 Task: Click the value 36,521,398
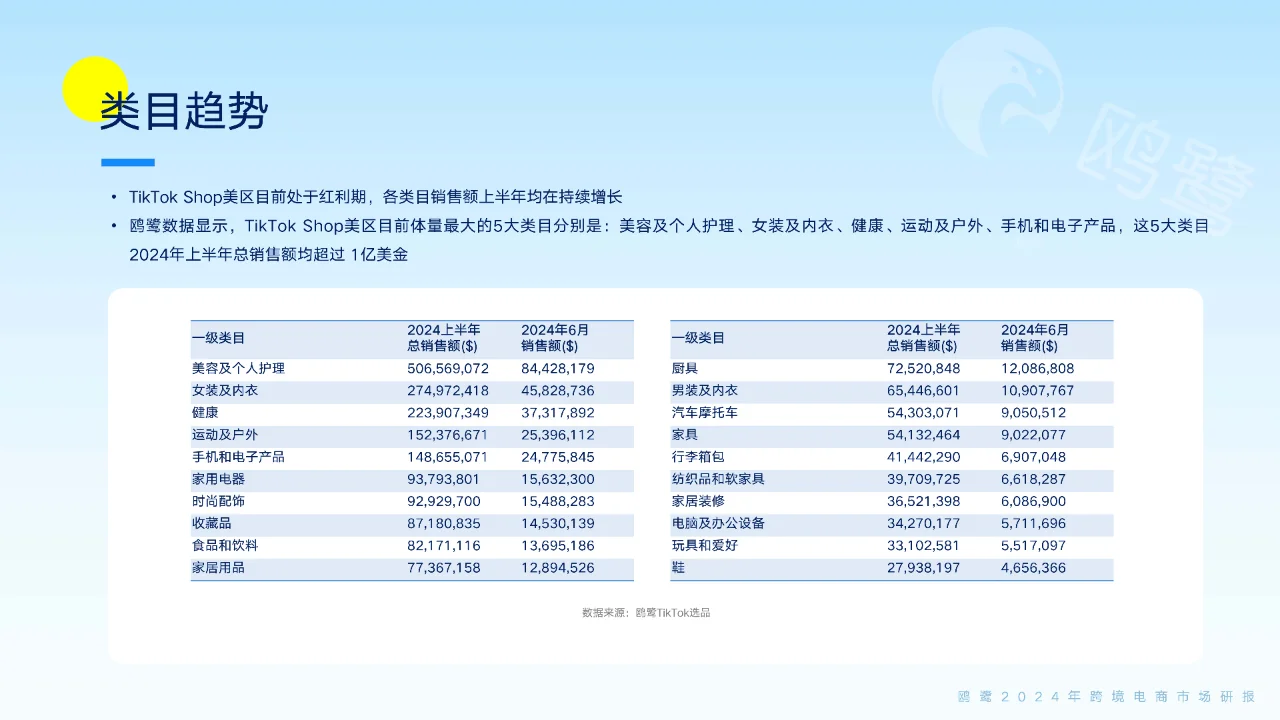coord(924,501)
